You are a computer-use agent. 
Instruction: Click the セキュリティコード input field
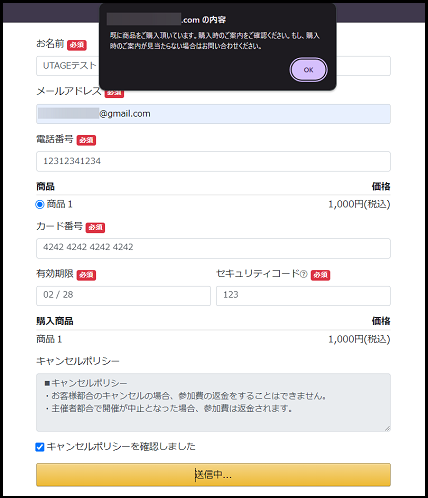(303, 296)
